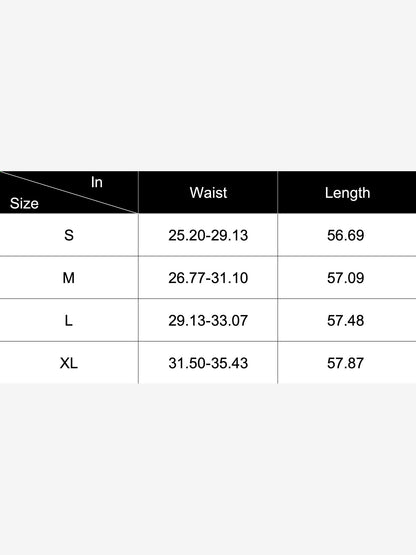Image resolution: width=416 pixels, height=555 pixels.
Task: Click length value 57.48
Action: (346, 321)
